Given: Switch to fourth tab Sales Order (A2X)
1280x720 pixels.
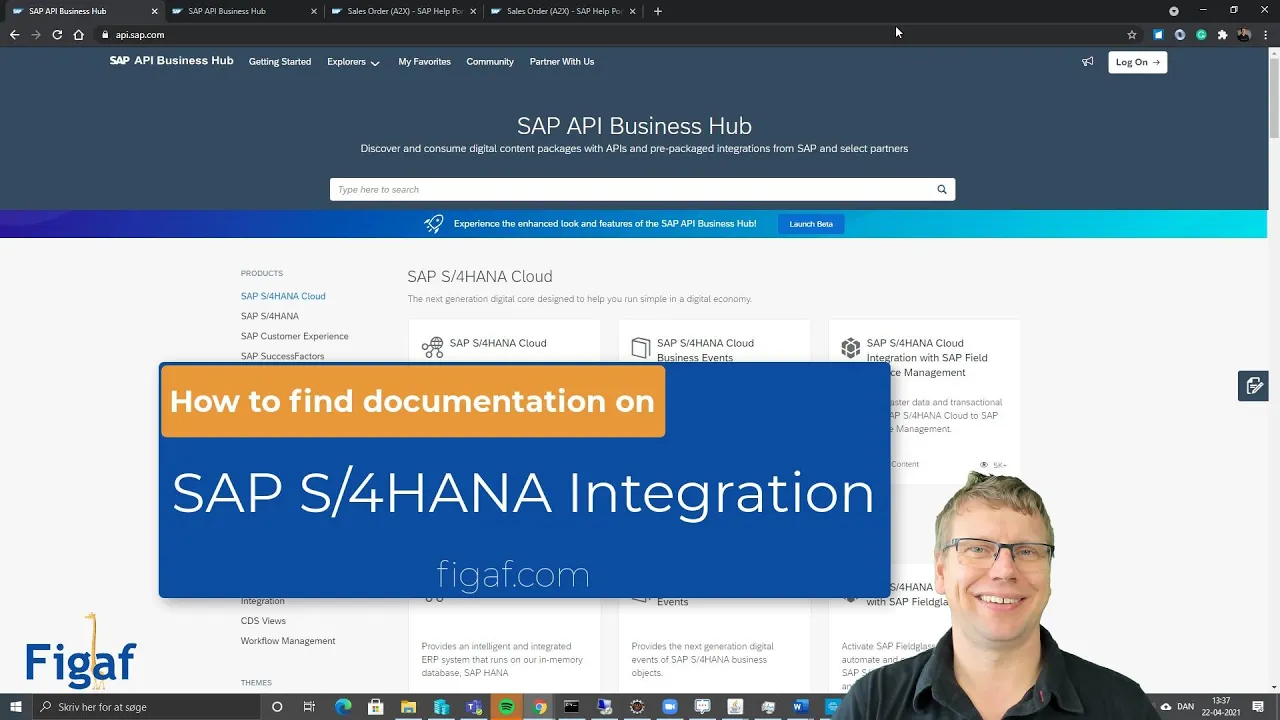Looking at the screenshot, I should 563,11.
